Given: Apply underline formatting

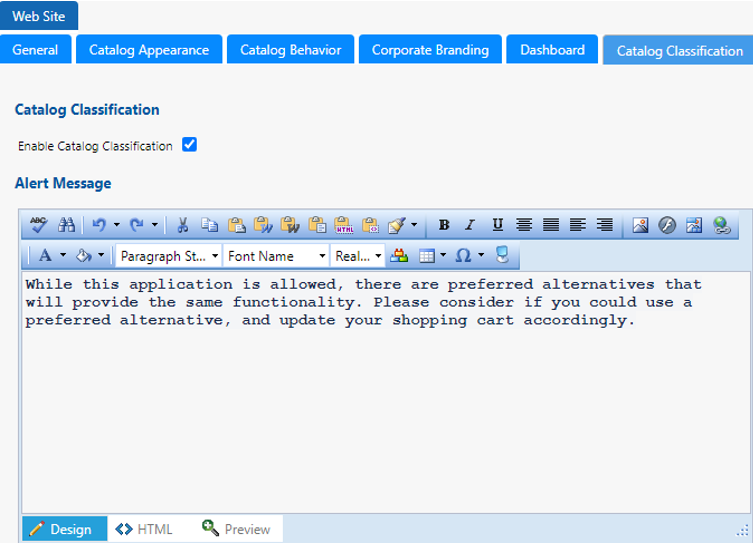Looking at the screenshot, I should tap(497, 225).
